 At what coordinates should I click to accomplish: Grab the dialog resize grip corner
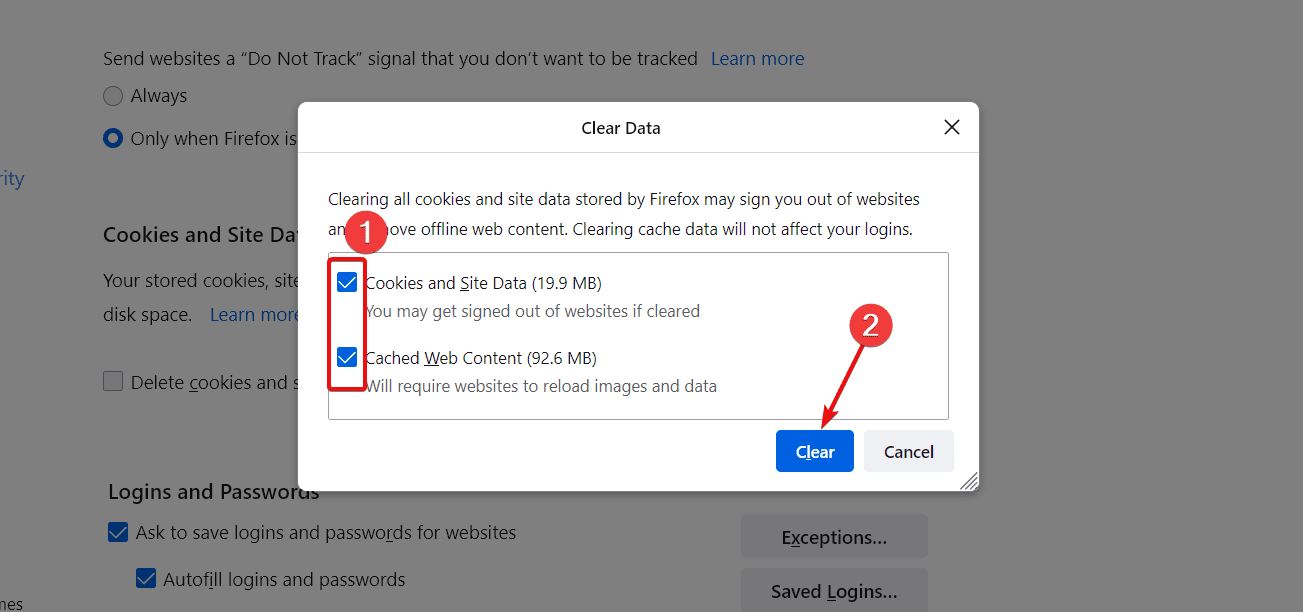tap(969, 481)
